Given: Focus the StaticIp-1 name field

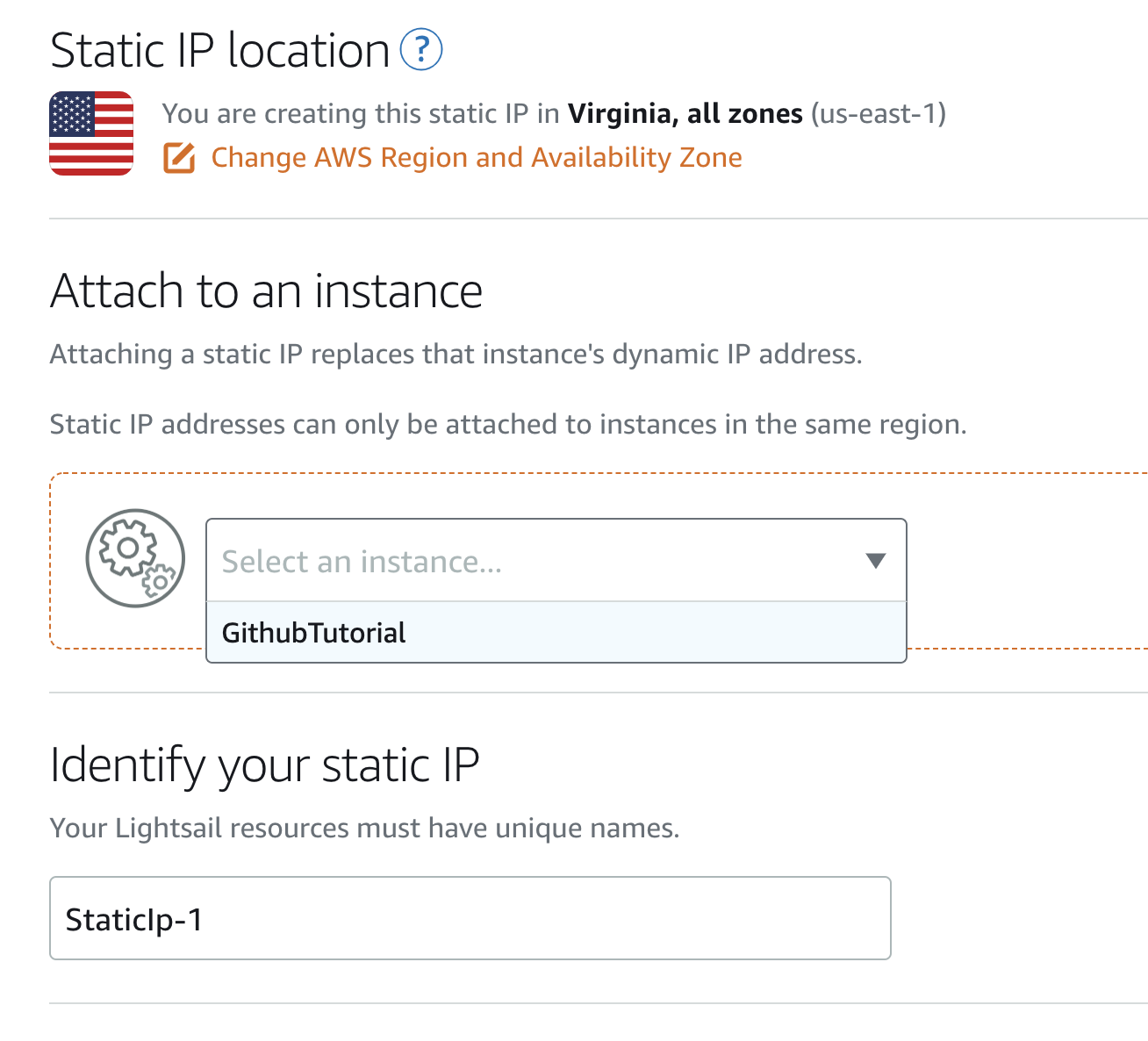Looking at the screenshot, I should pos(470,918).
